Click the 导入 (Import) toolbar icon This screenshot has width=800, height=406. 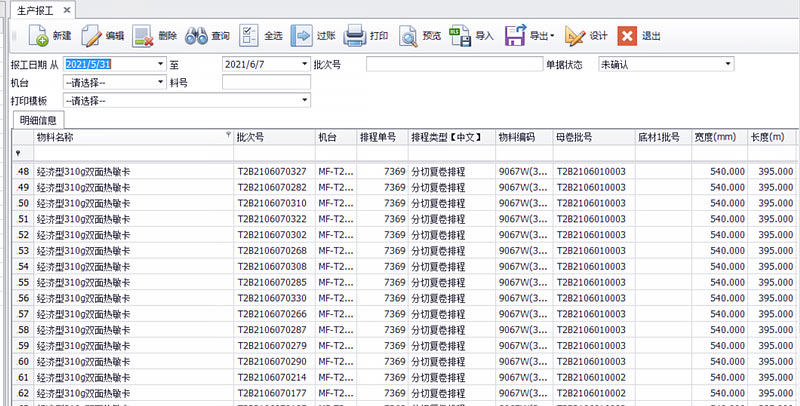point(461,36)
